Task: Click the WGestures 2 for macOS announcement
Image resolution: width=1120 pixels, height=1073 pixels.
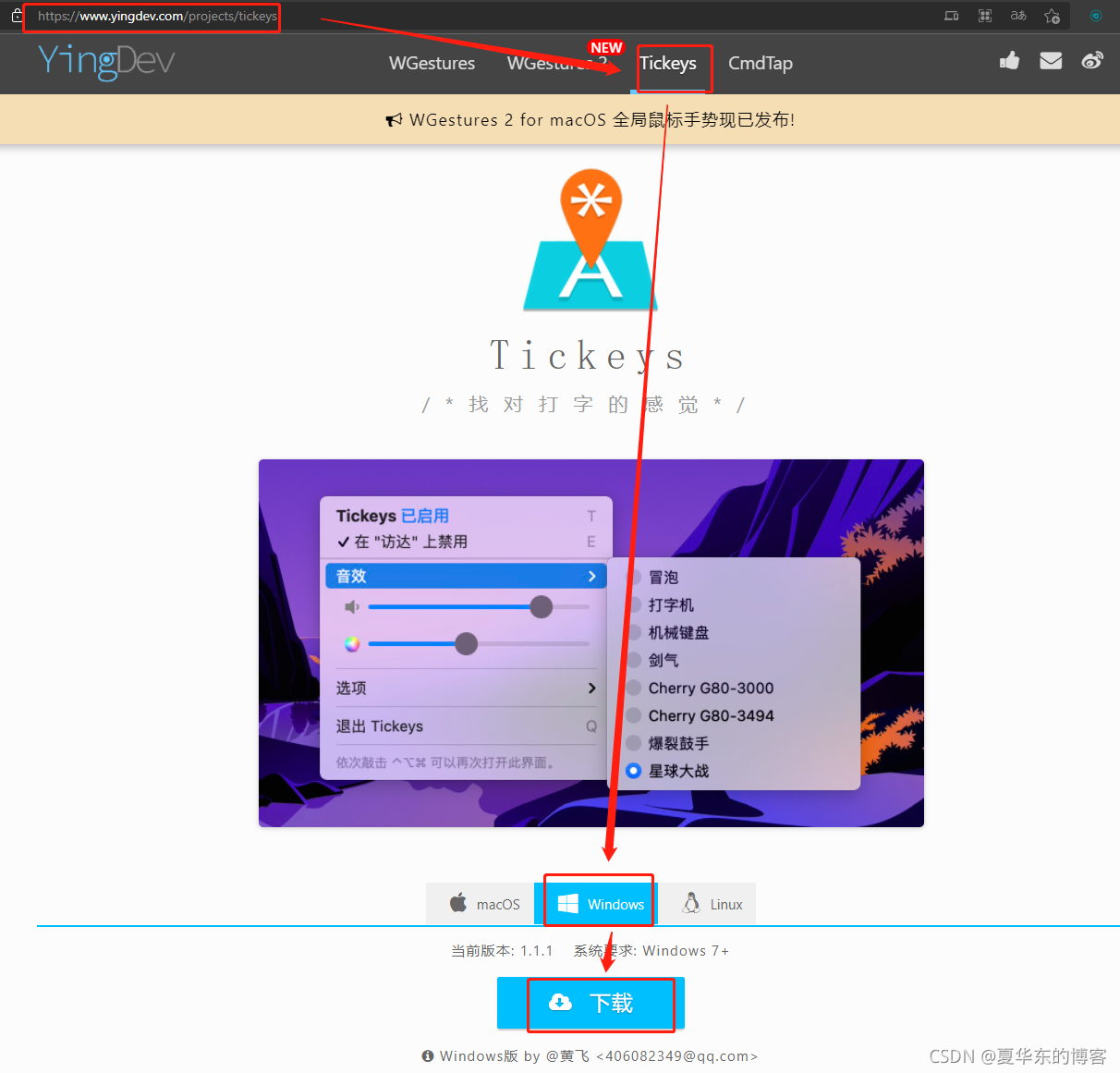Action: pyautogui.click(x=590, y=120)
